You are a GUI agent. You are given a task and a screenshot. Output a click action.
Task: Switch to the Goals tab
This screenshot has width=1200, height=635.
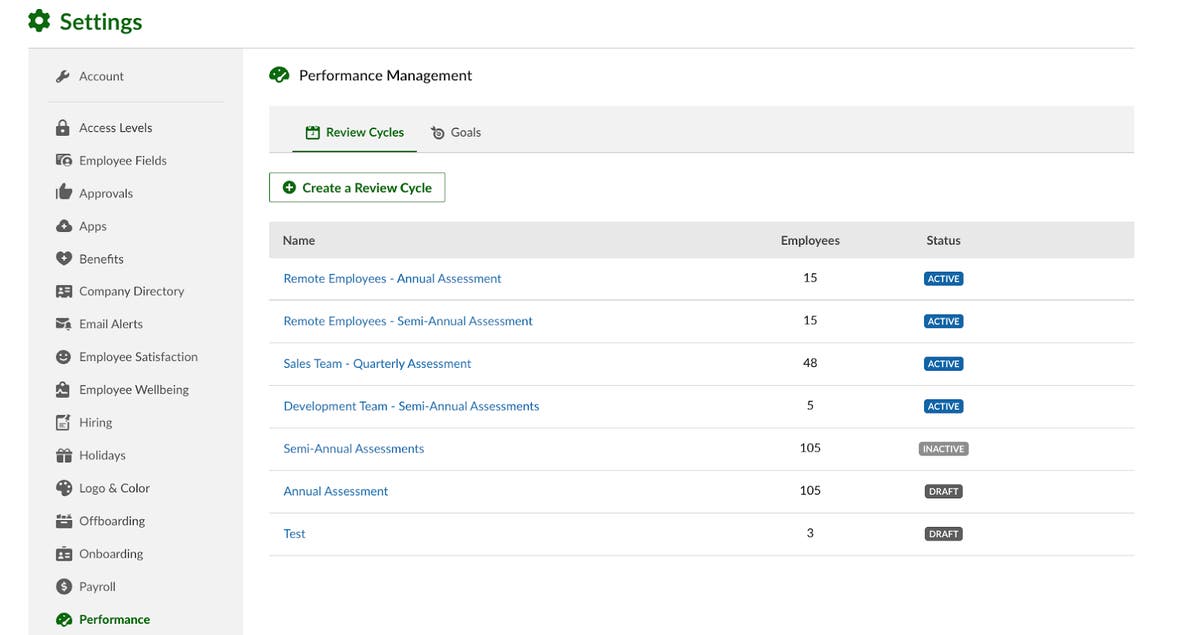point(456,131)
